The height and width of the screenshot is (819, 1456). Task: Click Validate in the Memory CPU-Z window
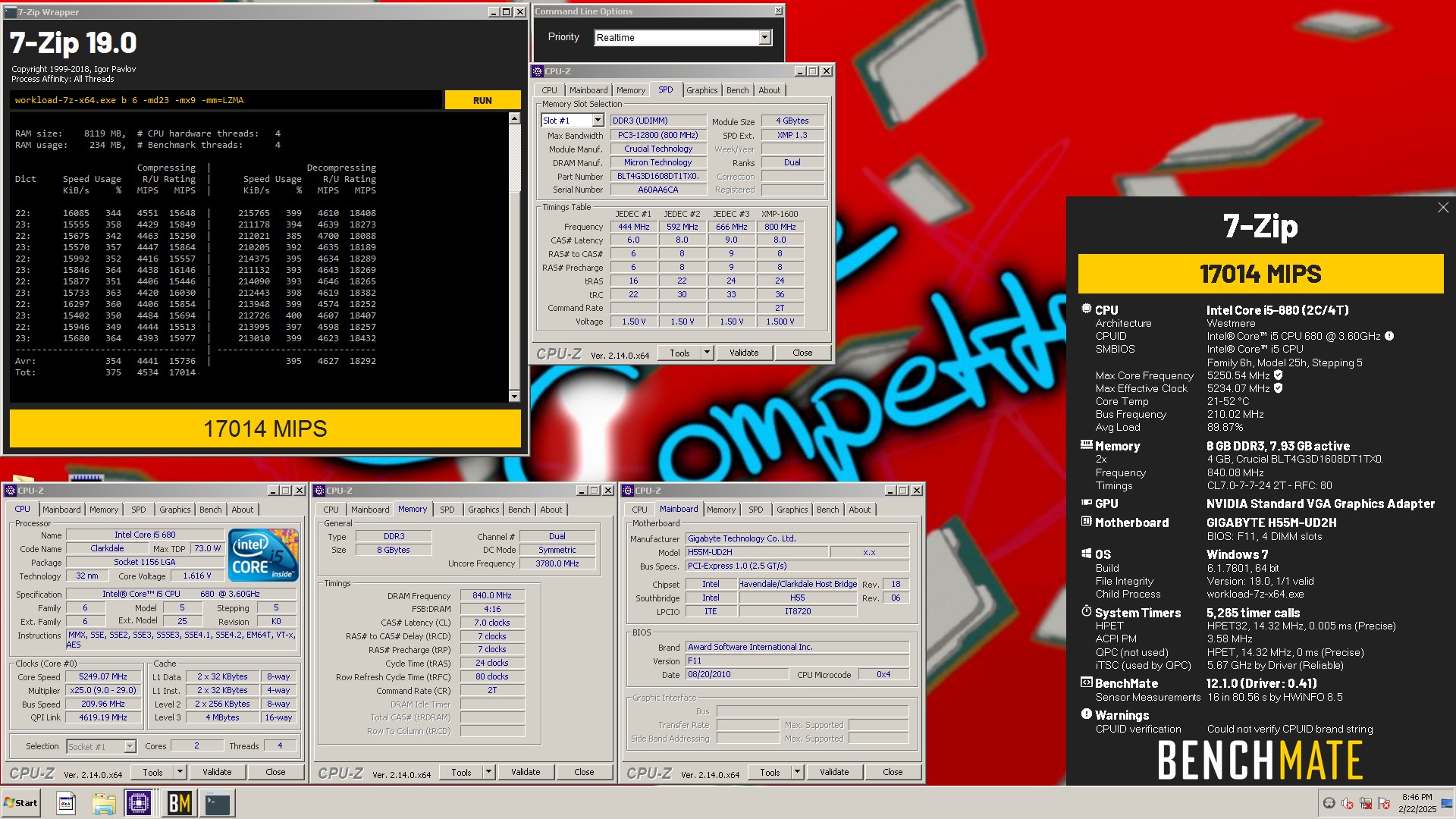pyautogui.click(x=526, y=772)
